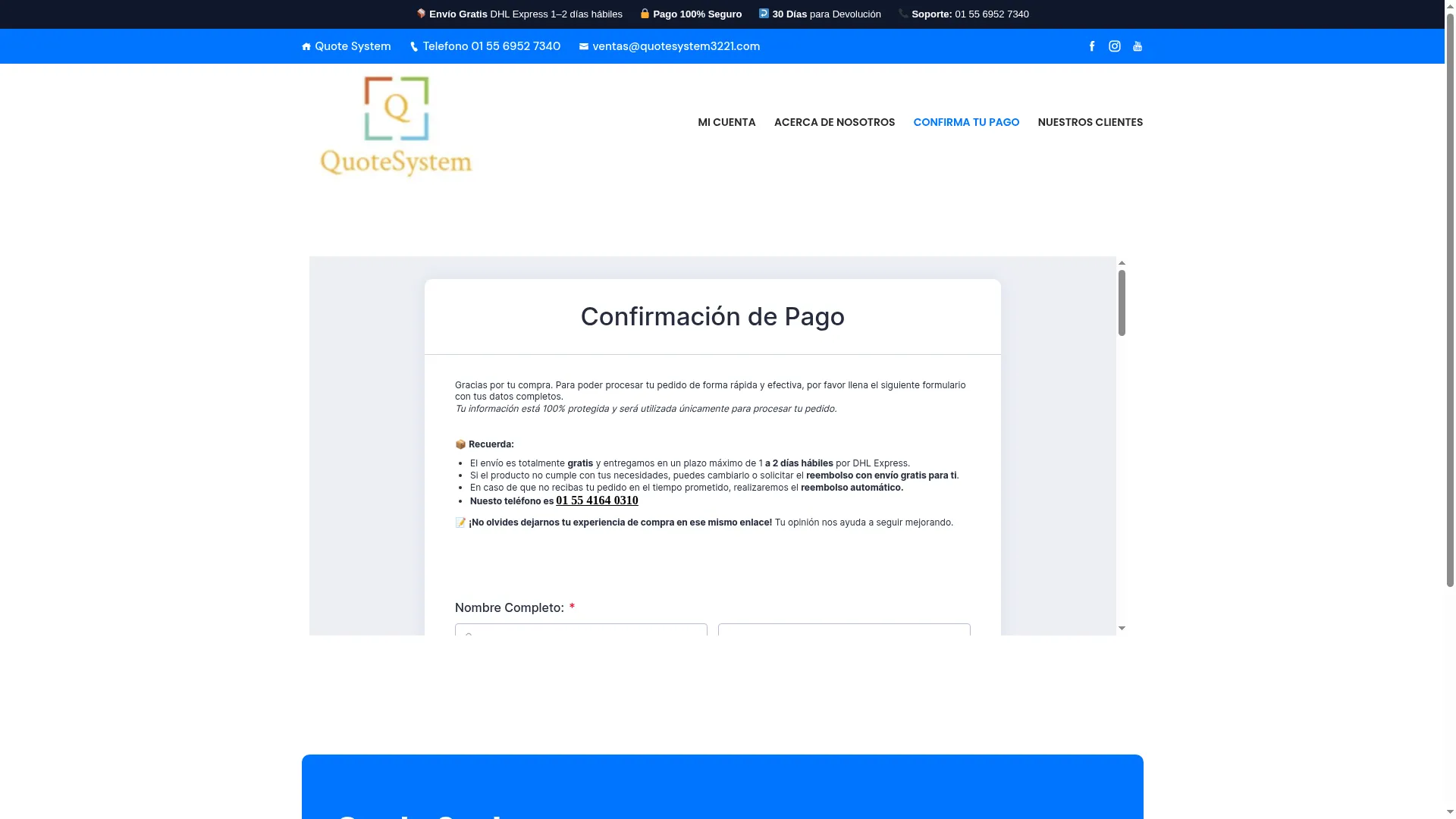
Task: Click the embedded form scrollbar thumb
Action: click(x=1122, y=303)
